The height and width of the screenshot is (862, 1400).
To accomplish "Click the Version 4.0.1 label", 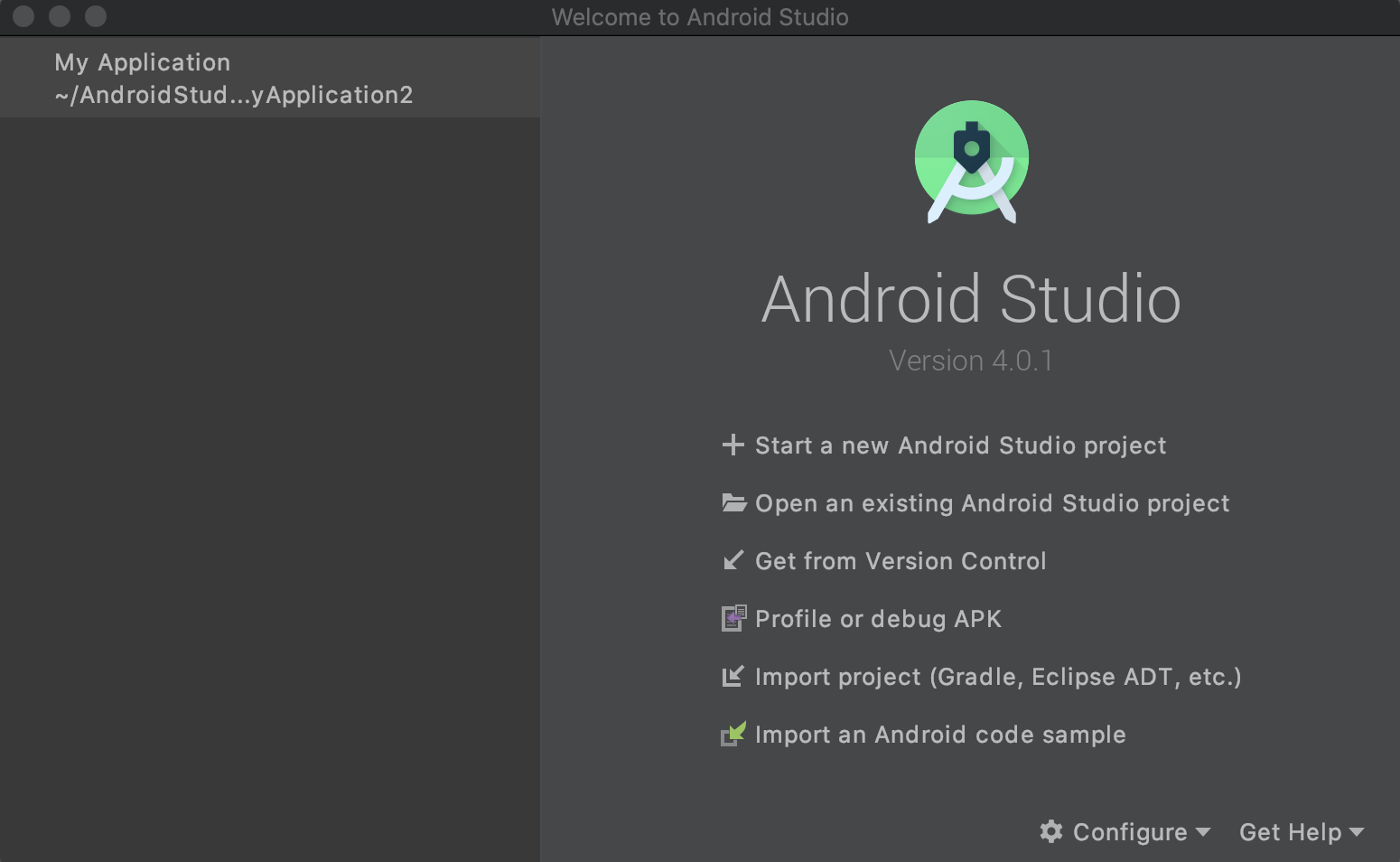I will click(x=971, y=361).
